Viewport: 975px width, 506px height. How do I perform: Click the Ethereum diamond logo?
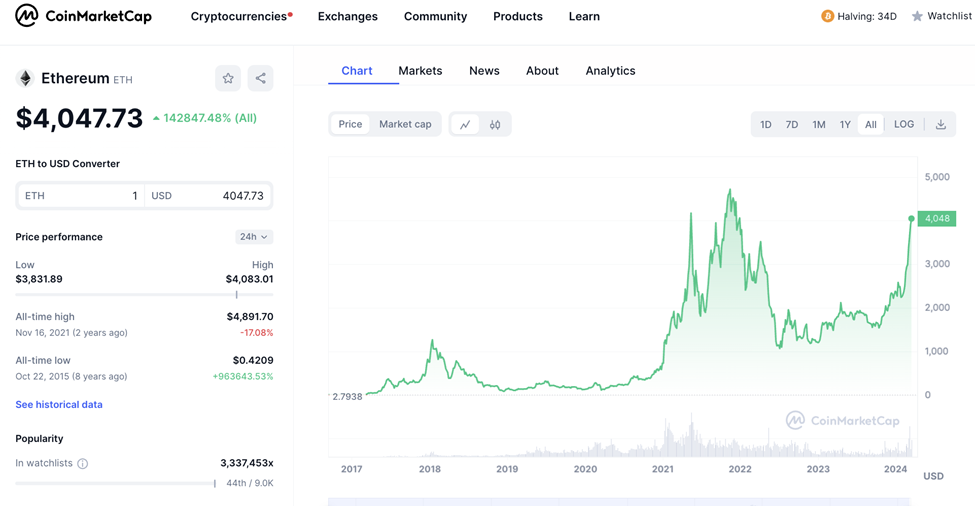(x=25, y=78)
